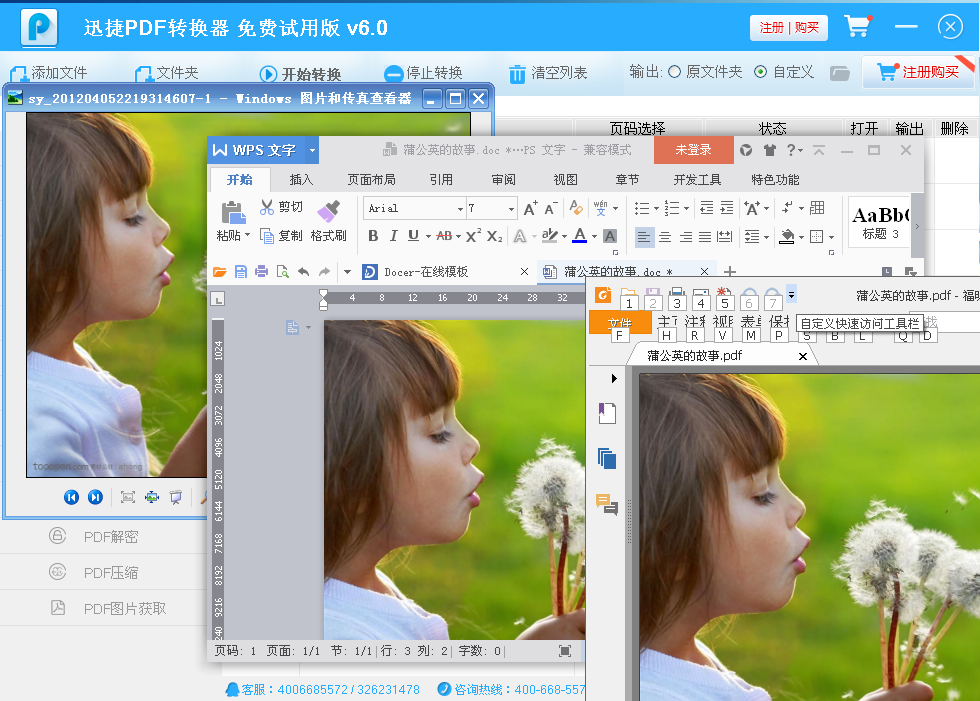Viewport: 980px width, 701px height.
Task: Open the borders dropdown arrow
Action: [831, 237]
